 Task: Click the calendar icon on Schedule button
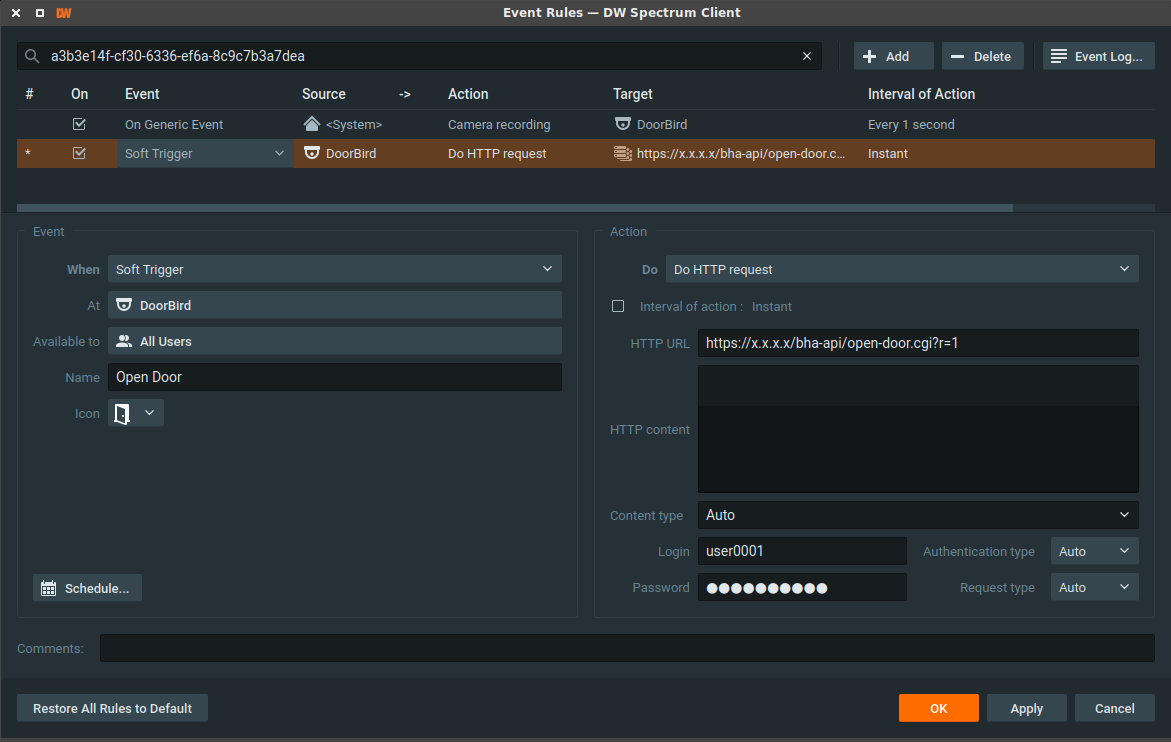click(49, 588)
